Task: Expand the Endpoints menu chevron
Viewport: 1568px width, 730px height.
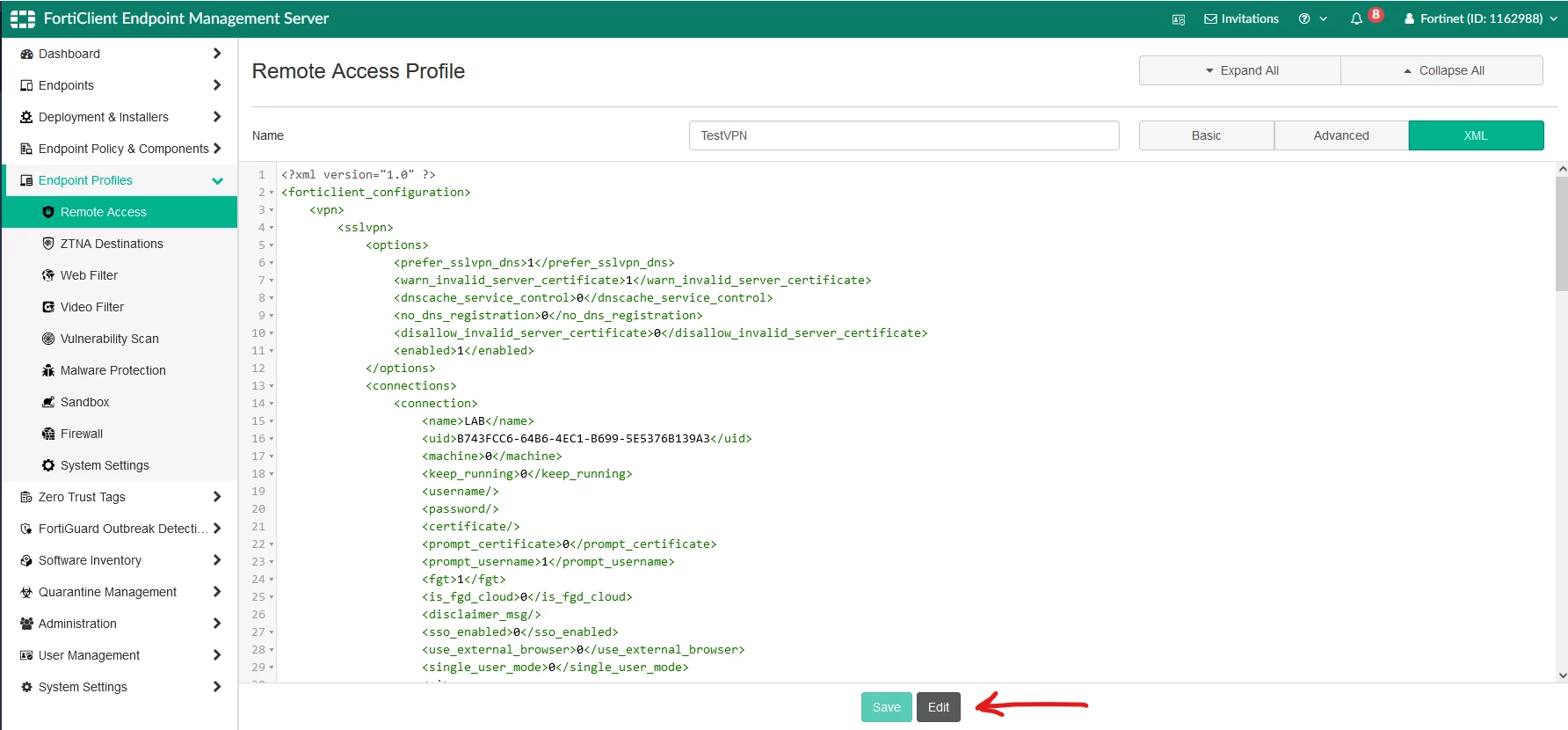Action: (x=217, y=85)
